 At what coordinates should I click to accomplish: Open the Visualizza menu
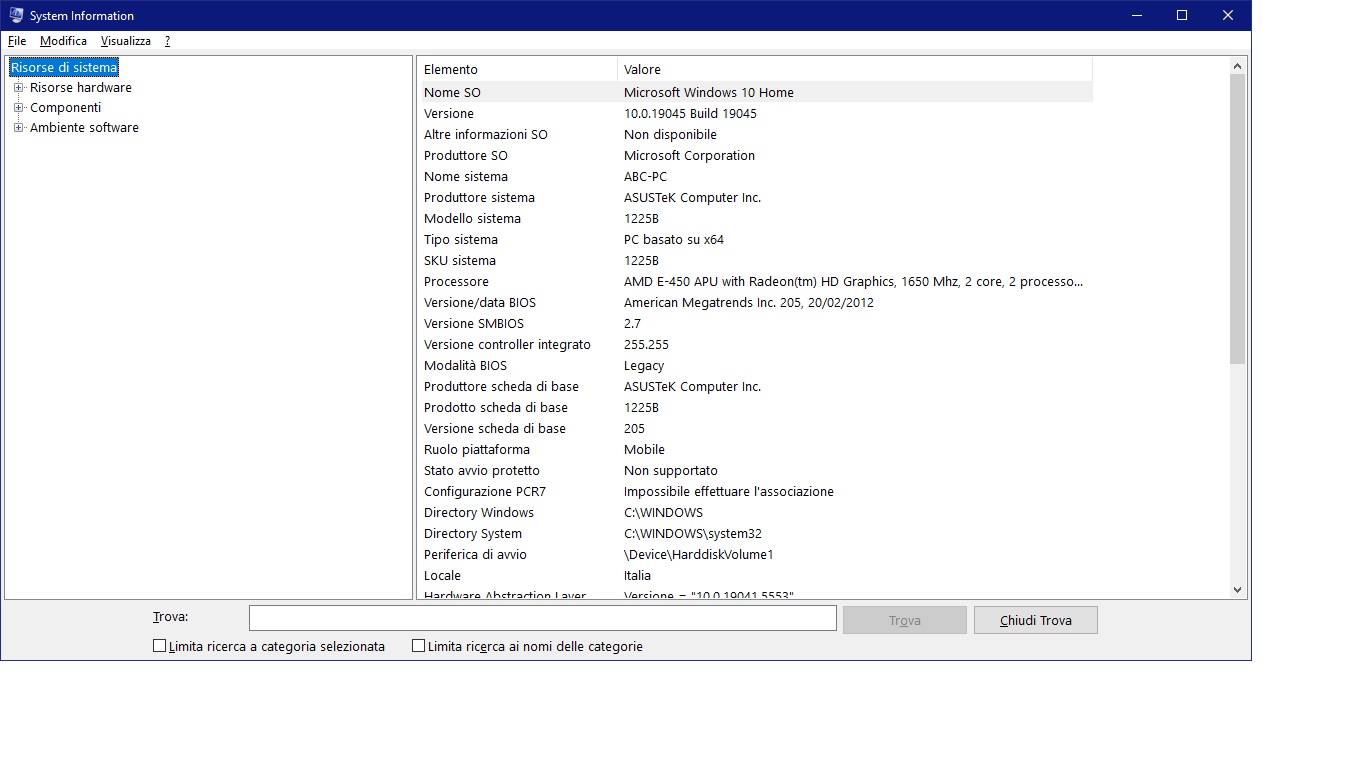point(126,41)
